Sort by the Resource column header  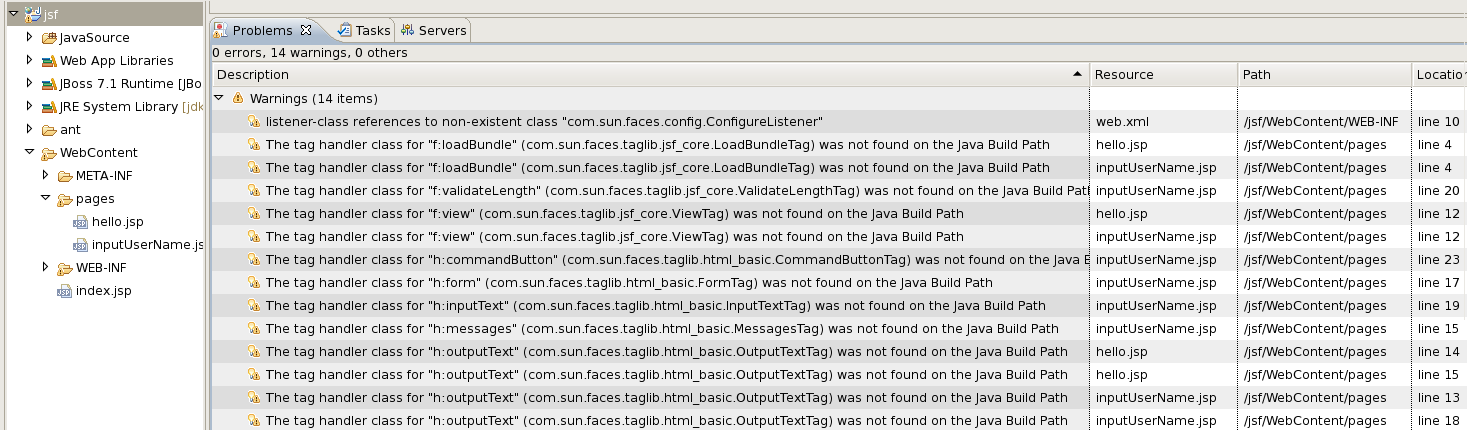coord(1124,75)
